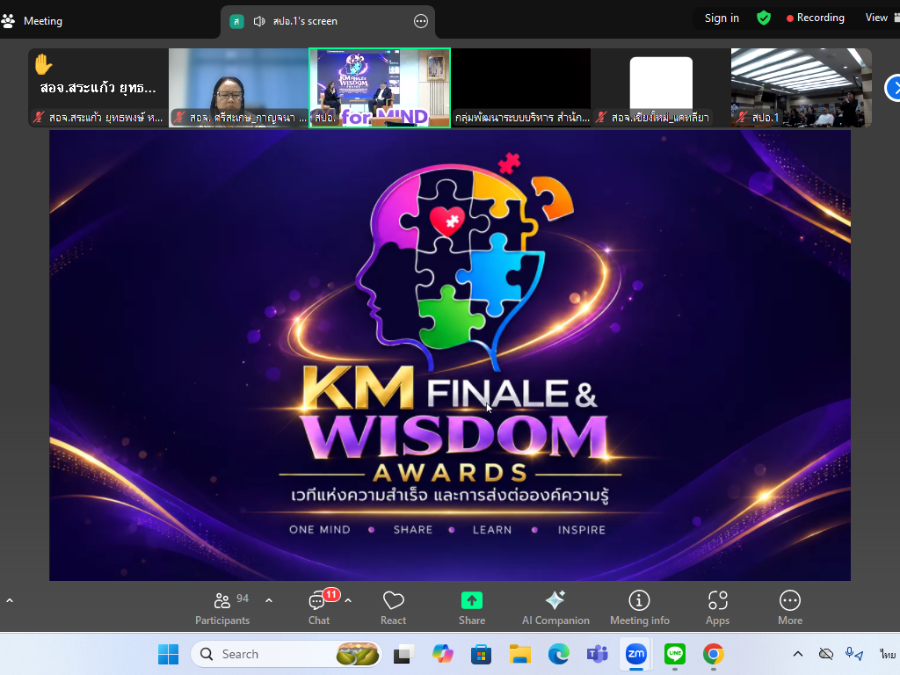This screenshot has height=675, width=900.
Task: Select the กลุ่มพัฒนาระบบบริหาร black video tile
Action: pos(521,87)
